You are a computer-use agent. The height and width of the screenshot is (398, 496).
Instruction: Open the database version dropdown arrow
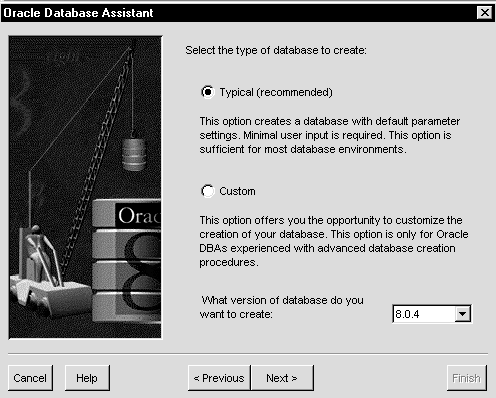point(462,314)
